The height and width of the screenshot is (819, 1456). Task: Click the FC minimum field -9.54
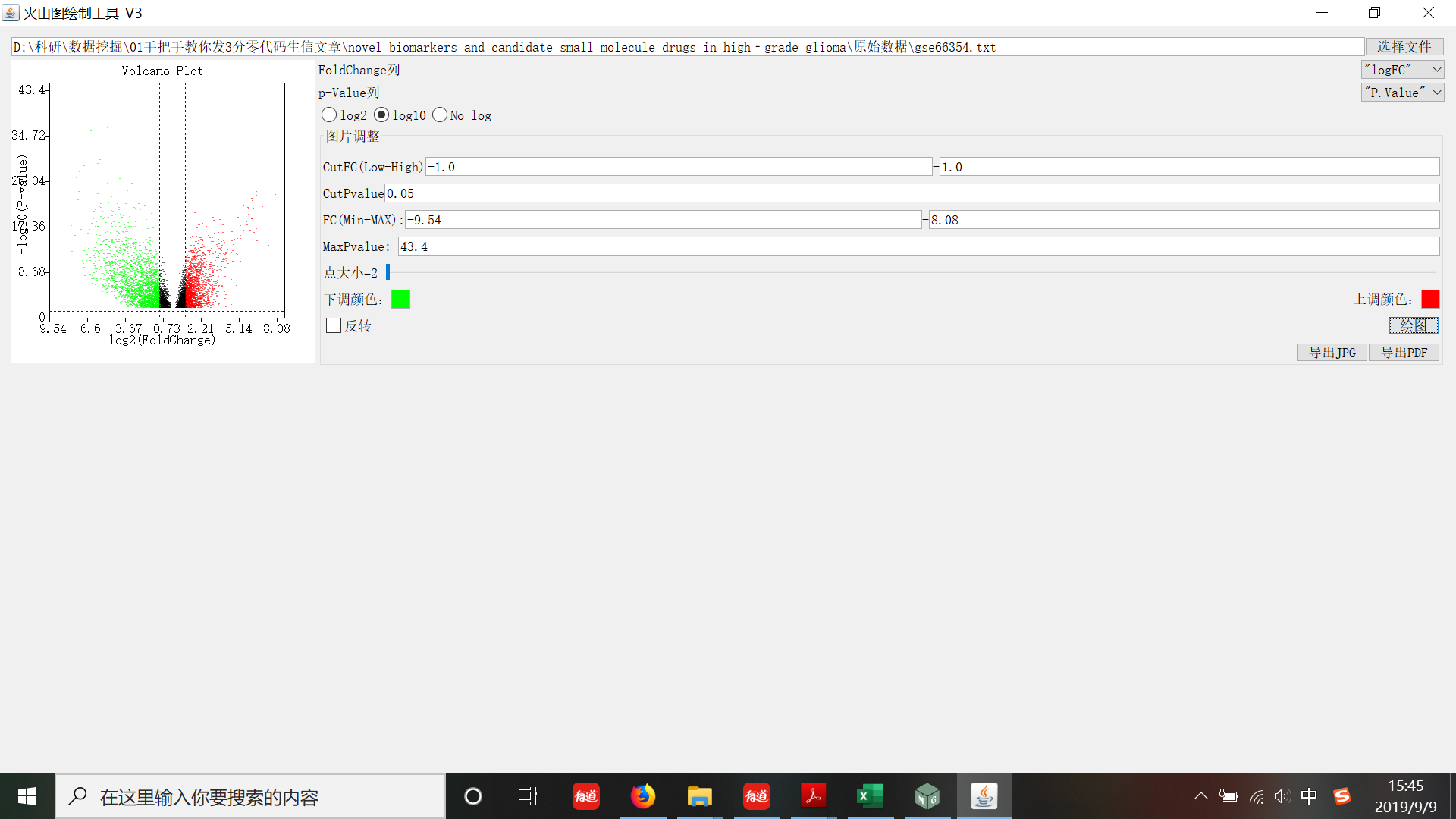664,220
